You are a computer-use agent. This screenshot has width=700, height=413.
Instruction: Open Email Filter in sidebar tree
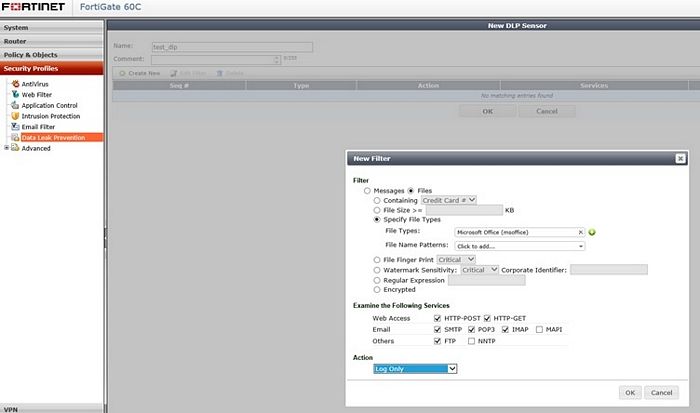click(38, 127)
